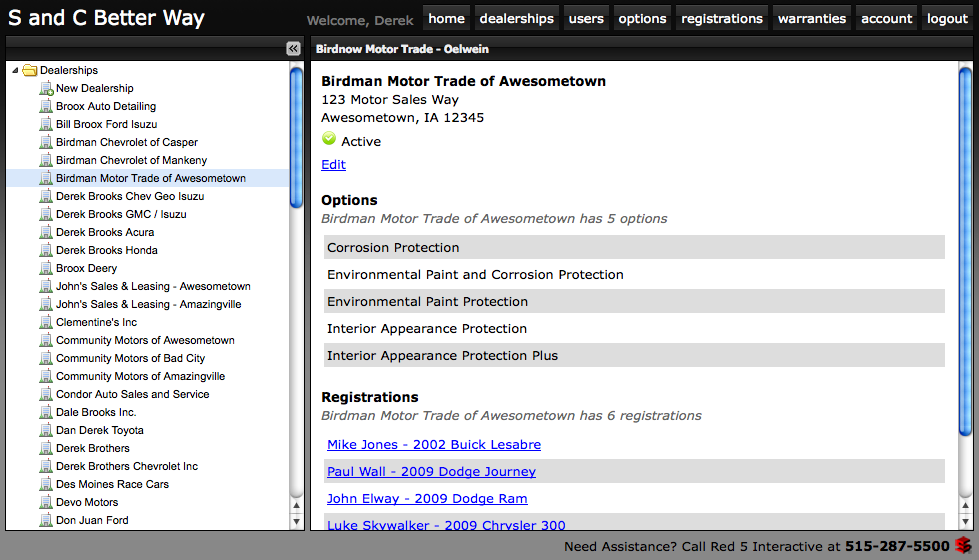Log out using the logout button

pyautogui.click(x=946, y=18)
